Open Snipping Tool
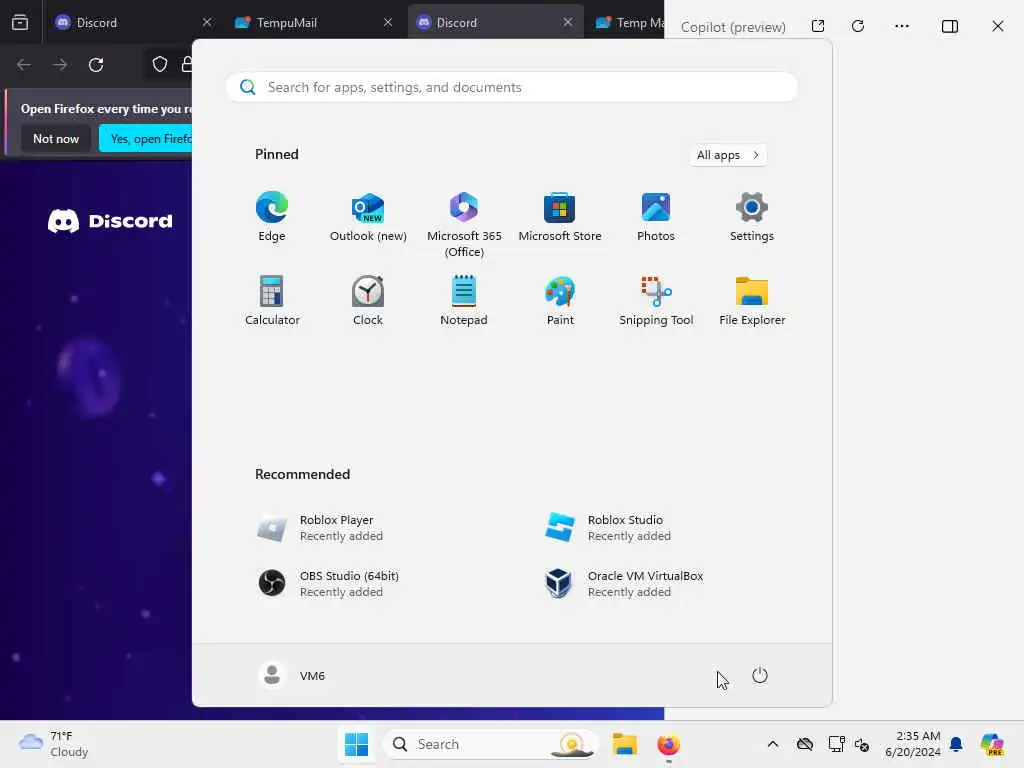Image resolution: width=1024 pixels, height=768 pixels. point(656,300)
